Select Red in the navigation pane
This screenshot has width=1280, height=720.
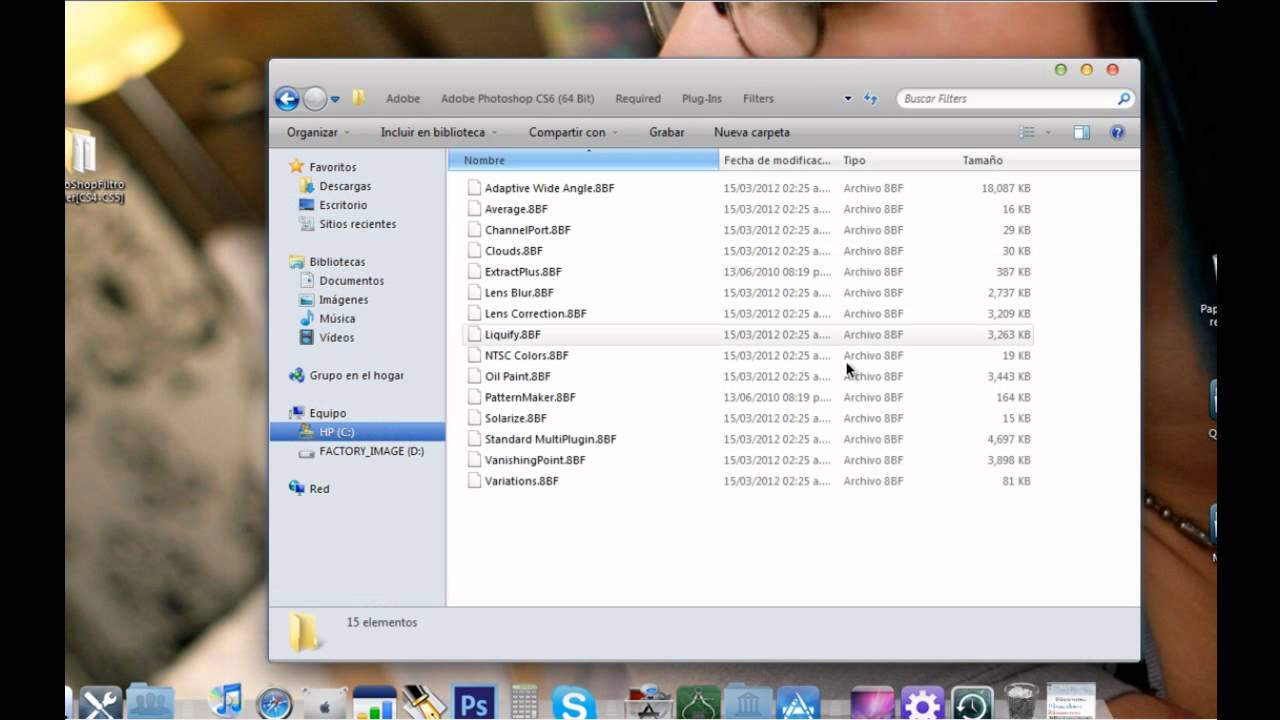(x=319, y=489)
